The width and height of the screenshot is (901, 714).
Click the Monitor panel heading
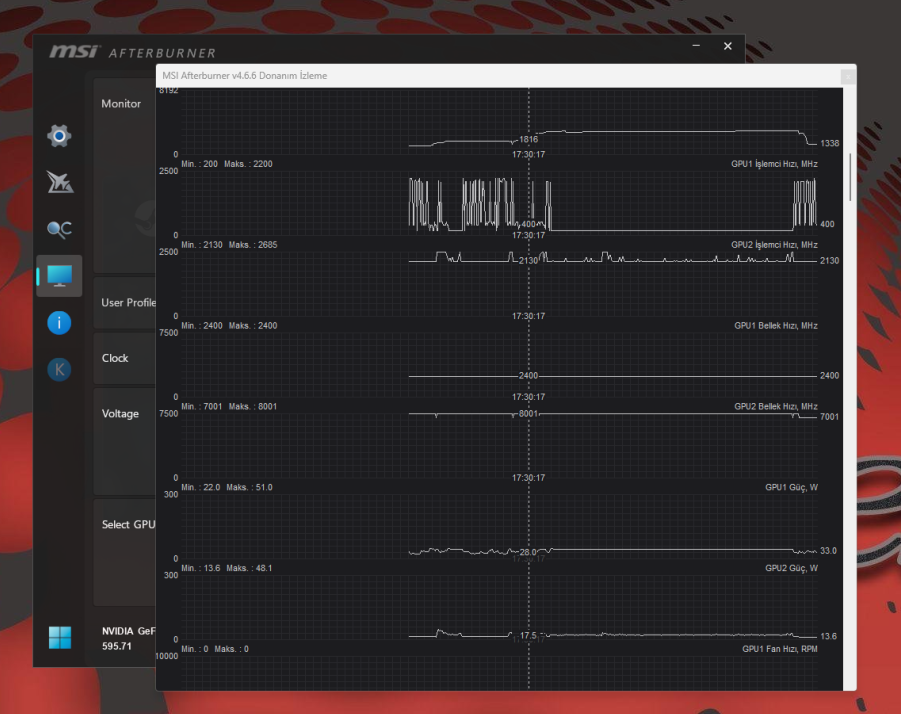pyautogui.click(x=121, y=104)
